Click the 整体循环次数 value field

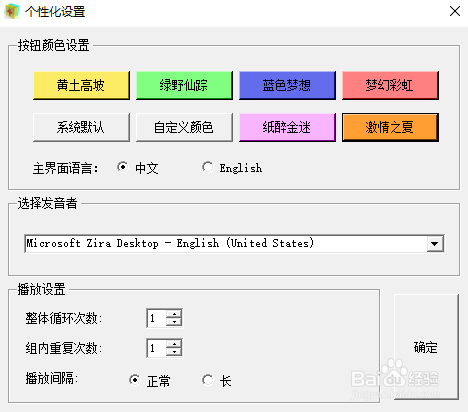click(157, 318)
